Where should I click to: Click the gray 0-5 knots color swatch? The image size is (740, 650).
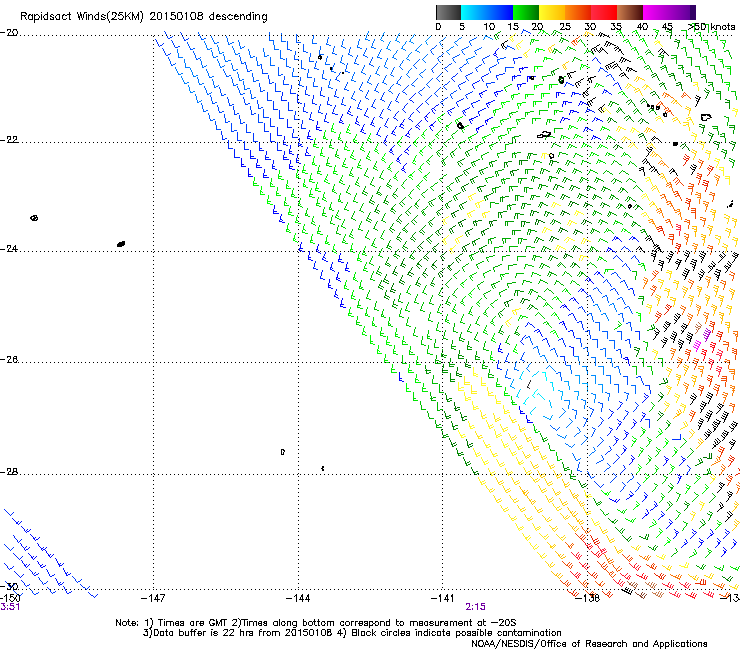448,12
